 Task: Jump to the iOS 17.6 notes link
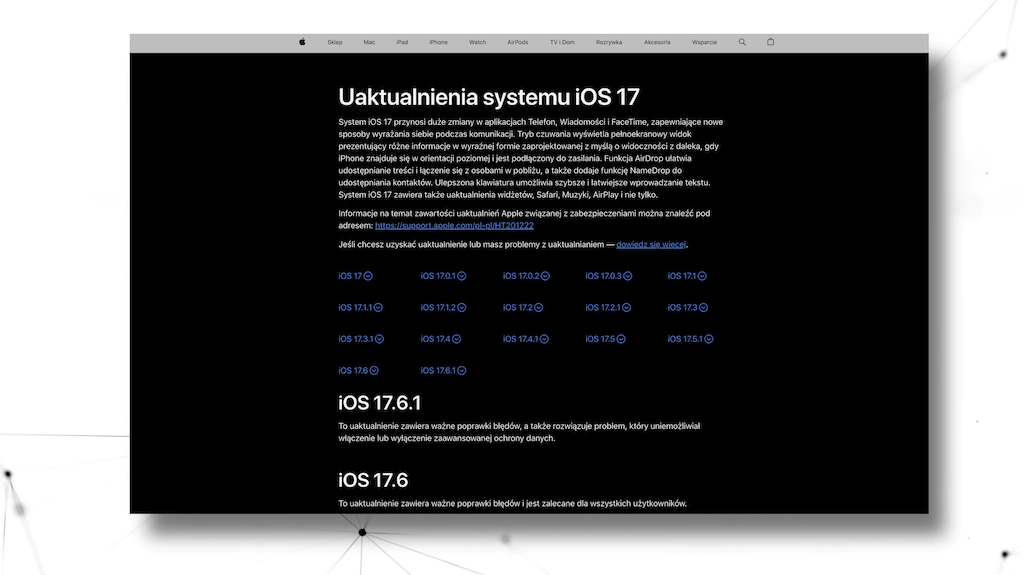click(359, 370)
